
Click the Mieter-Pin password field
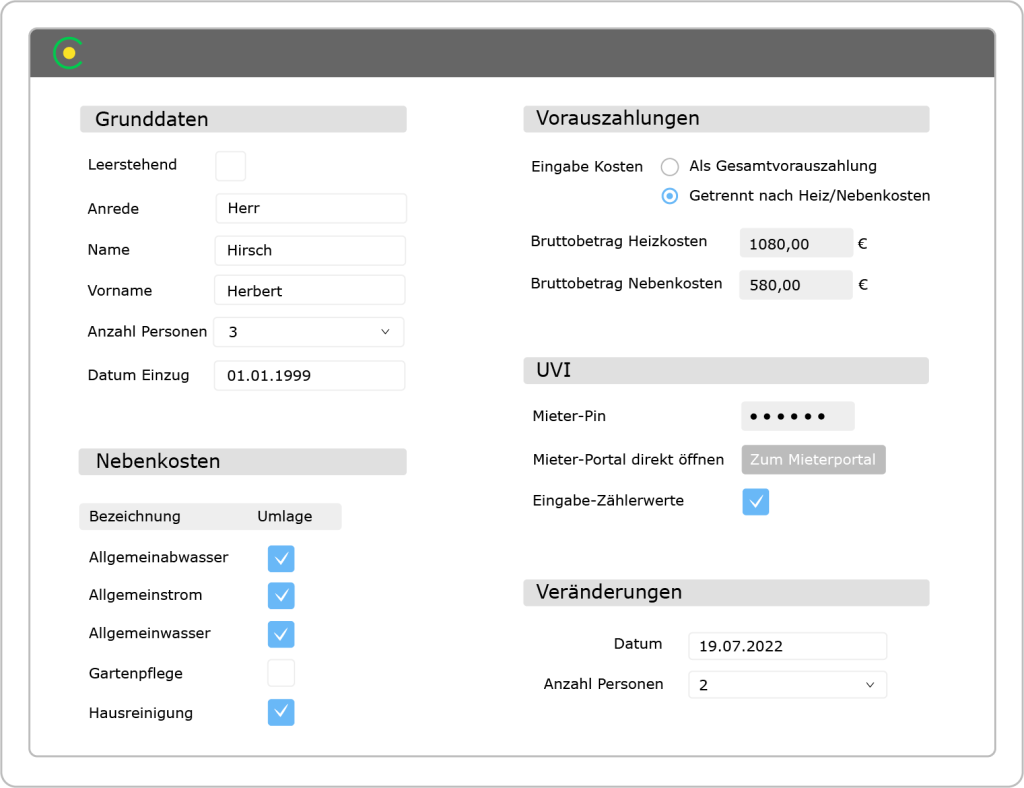(797, 416)
